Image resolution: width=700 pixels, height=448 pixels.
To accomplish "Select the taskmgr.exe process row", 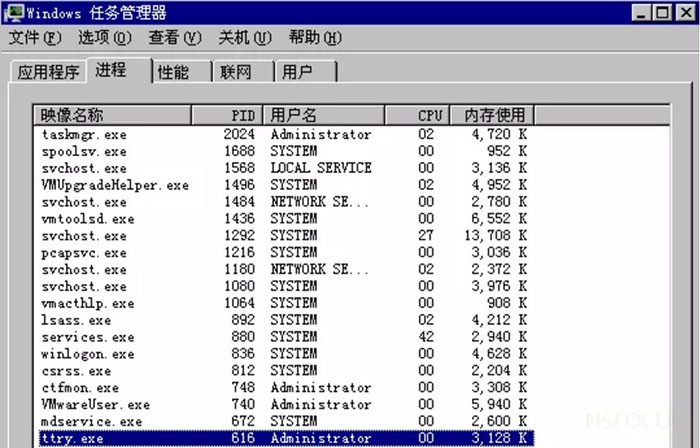I will pyautogui.click(x=284, y=134).
